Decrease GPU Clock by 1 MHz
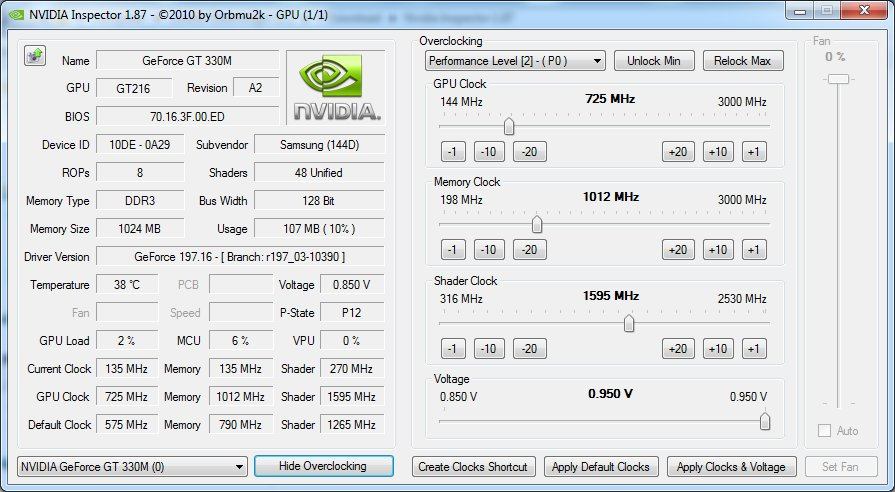The image size is (895, 492). [453, 152]
